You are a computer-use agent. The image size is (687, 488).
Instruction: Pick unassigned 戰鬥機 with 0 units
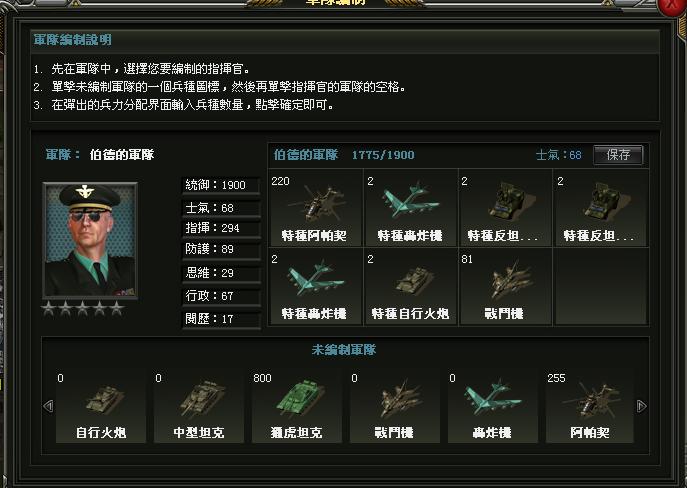[x=395, y=406]
